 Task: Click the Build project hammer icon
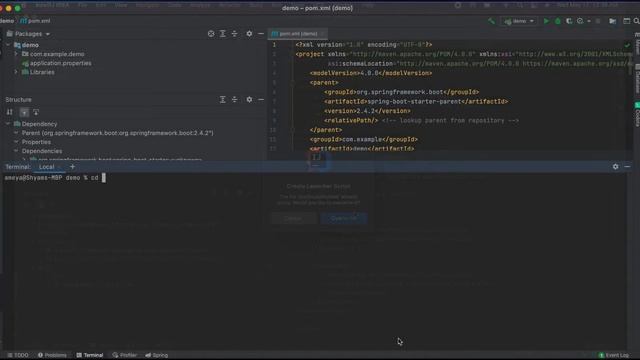[491, 21]
